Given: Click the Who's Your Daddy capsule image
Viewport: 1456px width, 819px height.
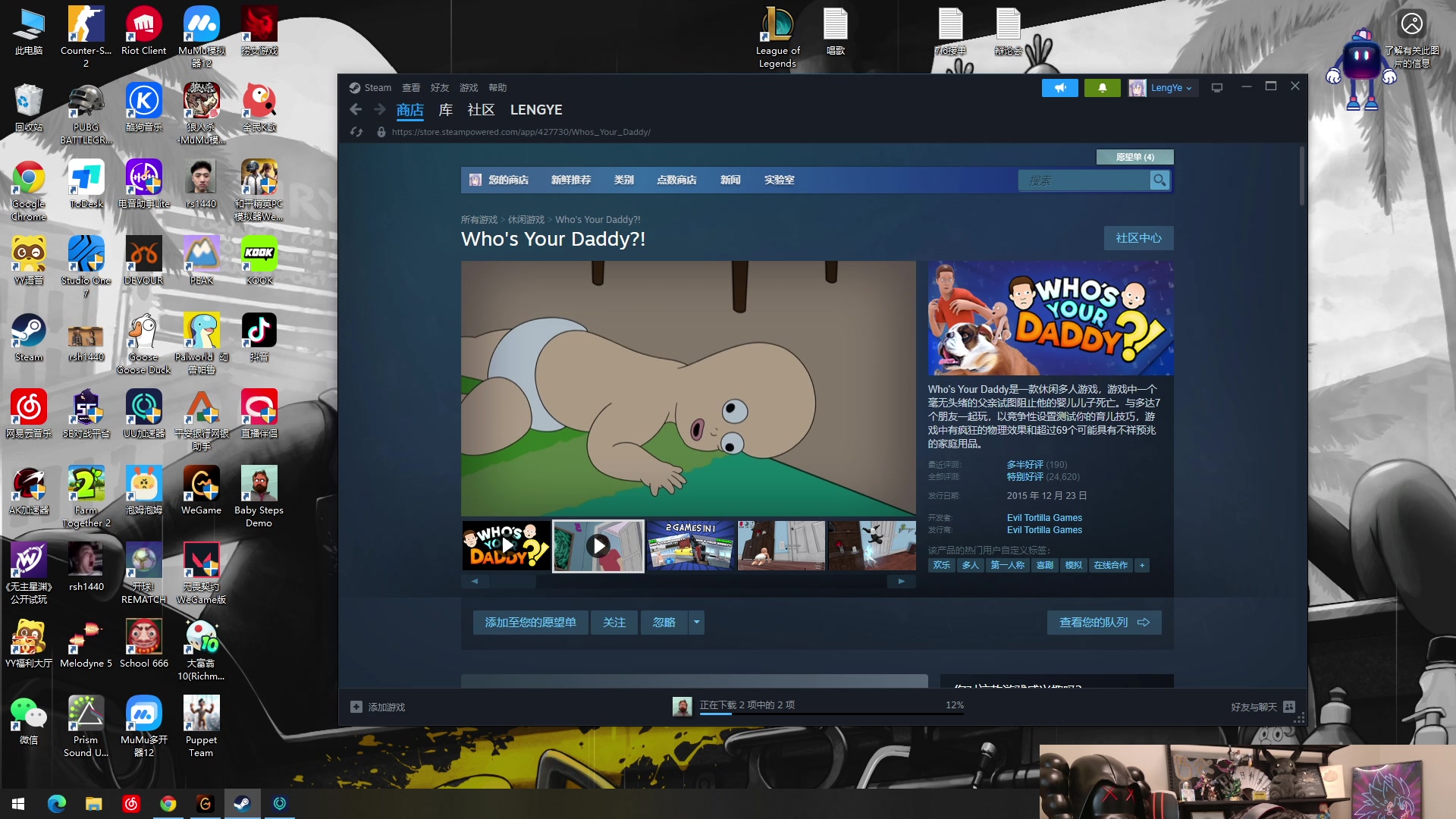Looking at the screenshot, I should [x=1050, y=318].
